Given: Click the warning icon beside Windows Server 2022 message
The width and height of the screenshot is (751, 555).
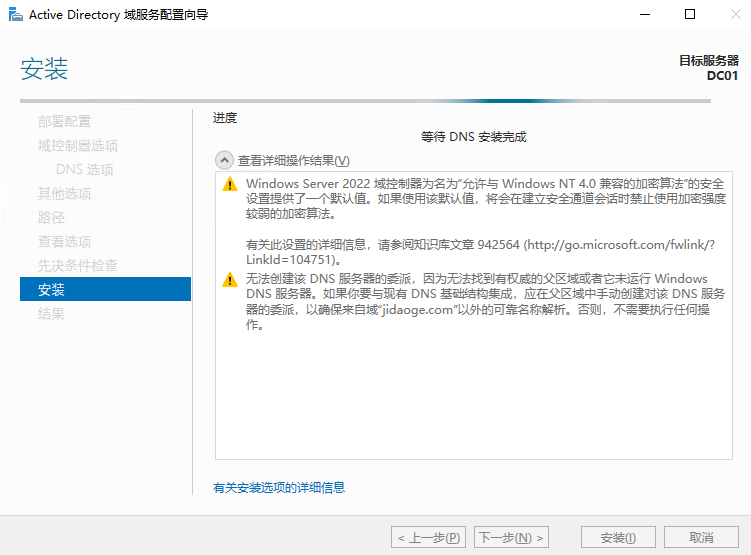Looking at the screenshot, I should (230, 184).
